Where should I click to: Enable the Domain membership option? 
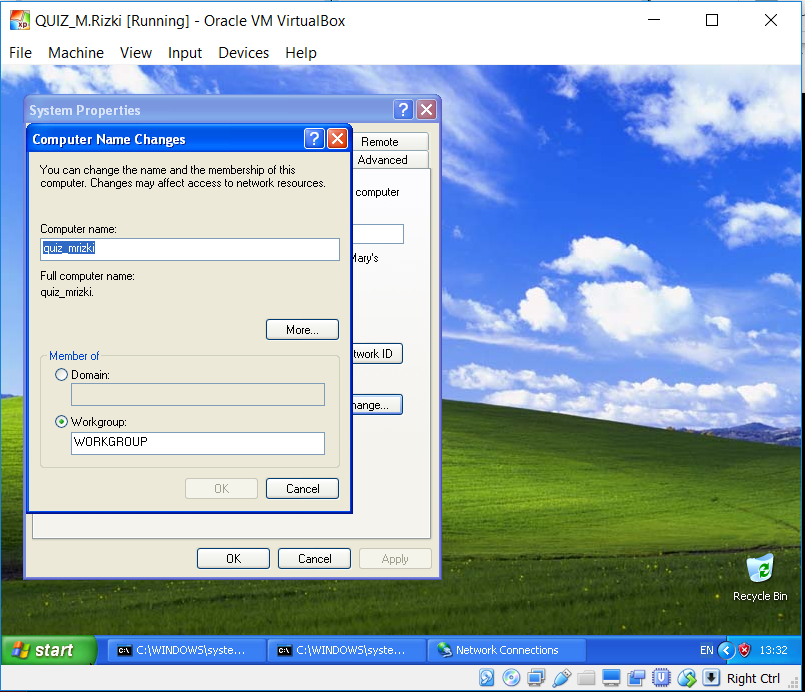coord(61,375)
